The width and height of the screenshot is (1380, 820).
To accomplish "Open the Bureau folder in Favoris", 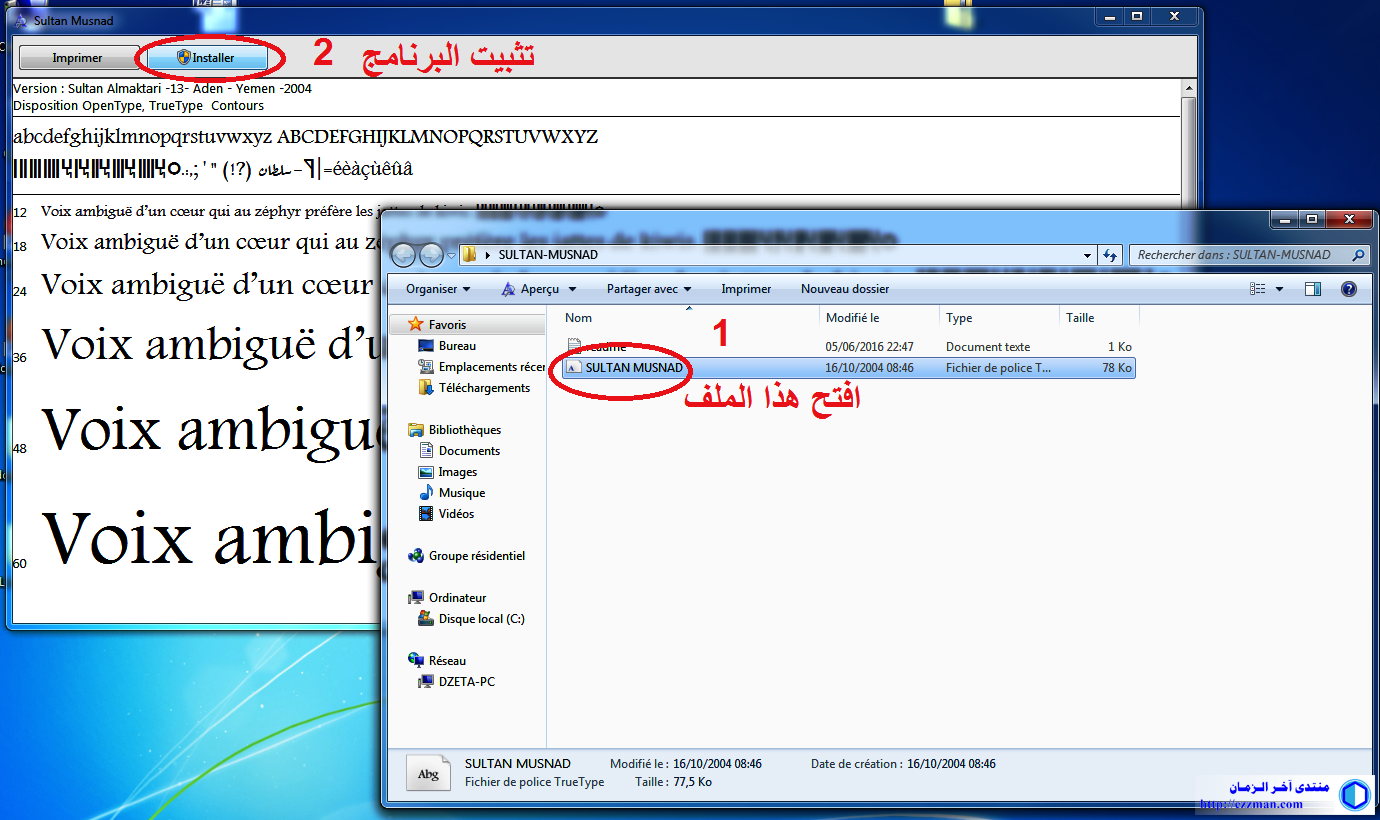I will pyautogui.click(x=457, y=346).
